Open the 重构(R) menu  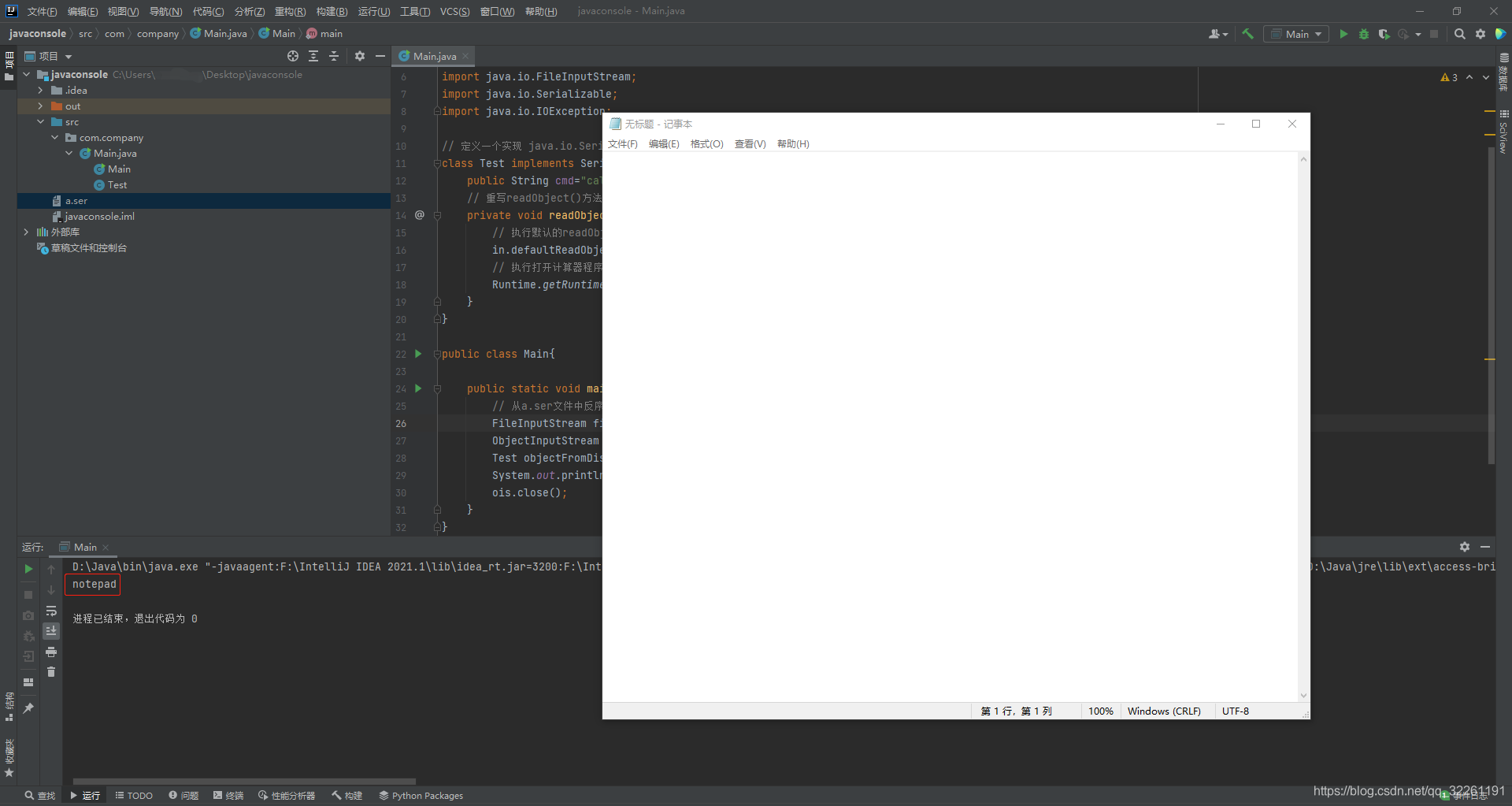pyautogui.click(x=290, y=11)
